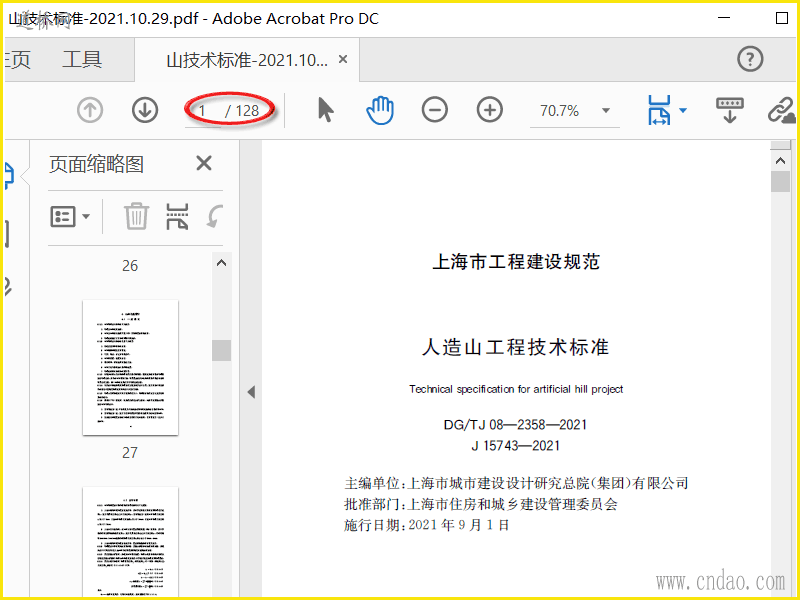800x600 pixels.
Task: Click the title 人造山工程技术标准
Action: pos(515,347)
